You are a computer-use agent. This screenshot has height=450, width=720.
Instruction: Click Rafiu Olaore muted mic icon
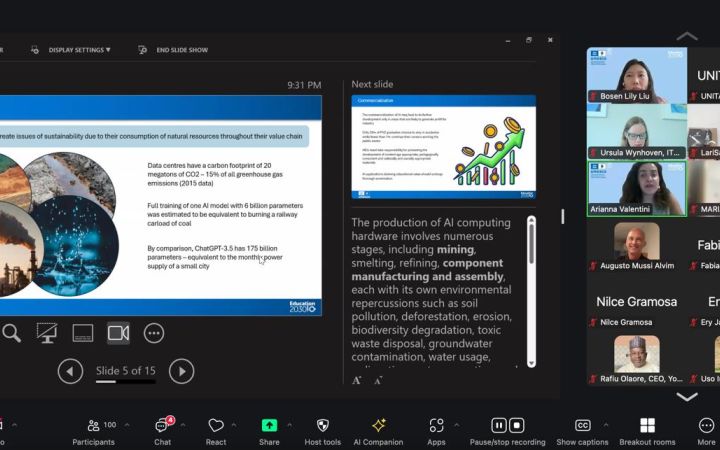(x=593, y=379)
